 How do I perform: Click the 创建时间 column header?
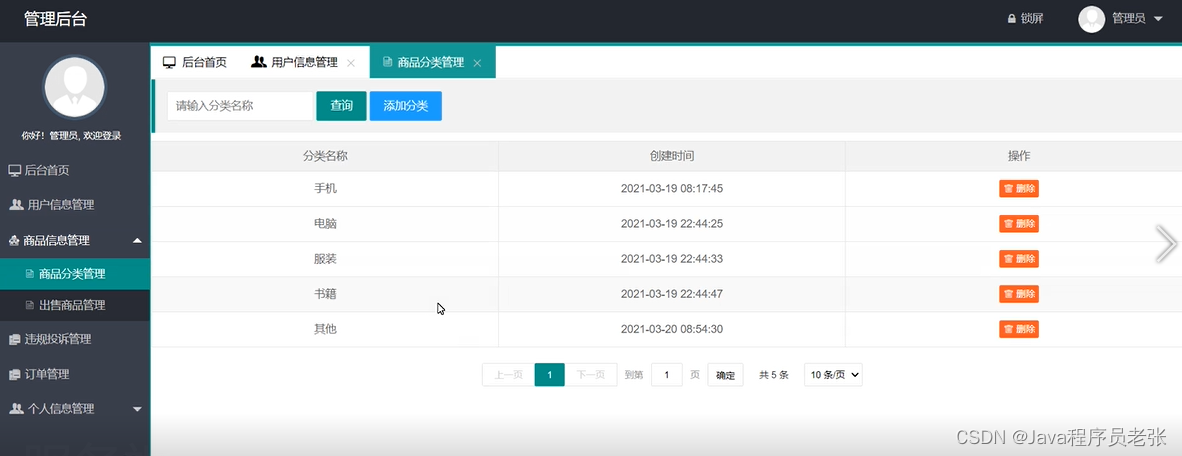(x=672, y=156)
